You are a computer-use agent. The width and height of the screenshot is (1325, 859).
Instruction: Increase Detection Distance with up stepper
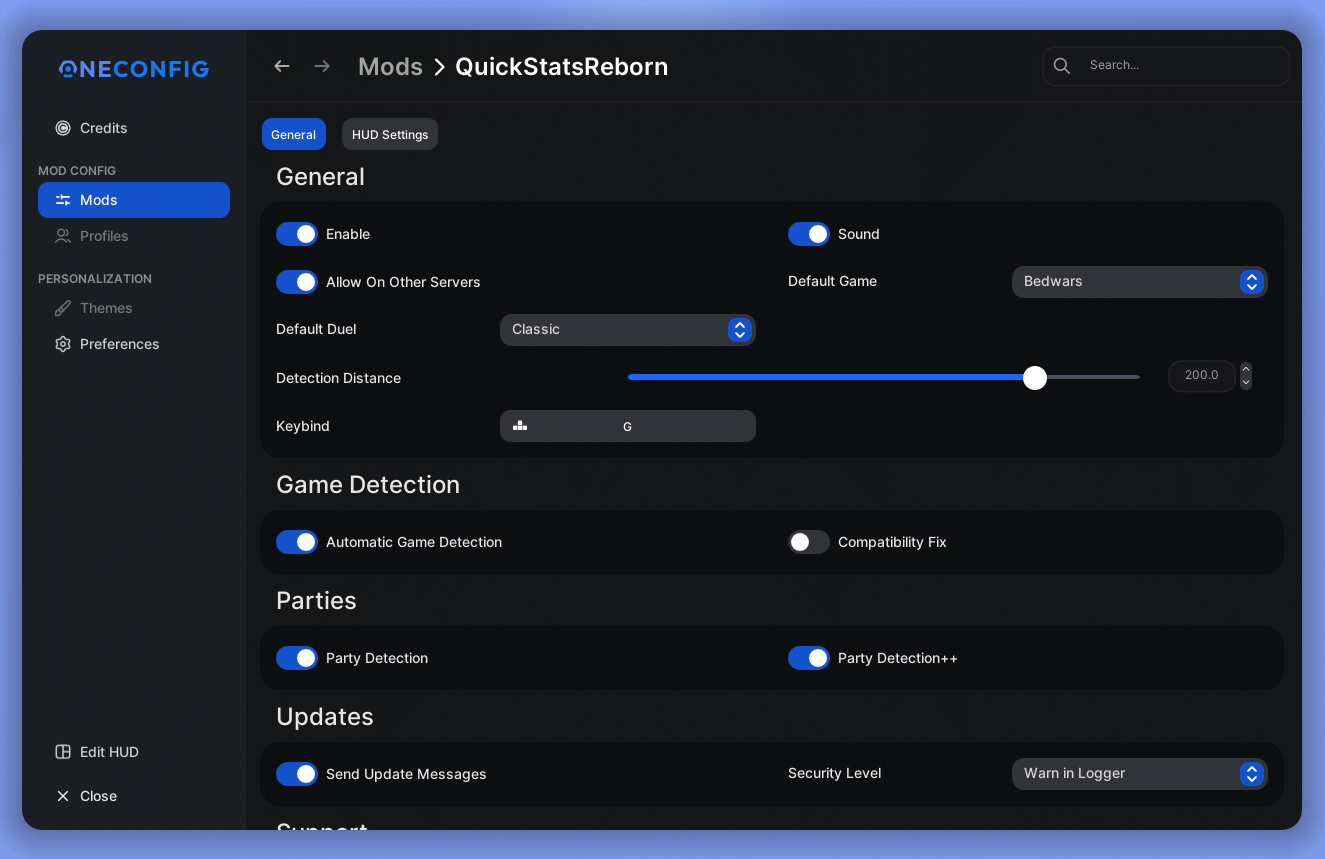[x=1246, y=369]
